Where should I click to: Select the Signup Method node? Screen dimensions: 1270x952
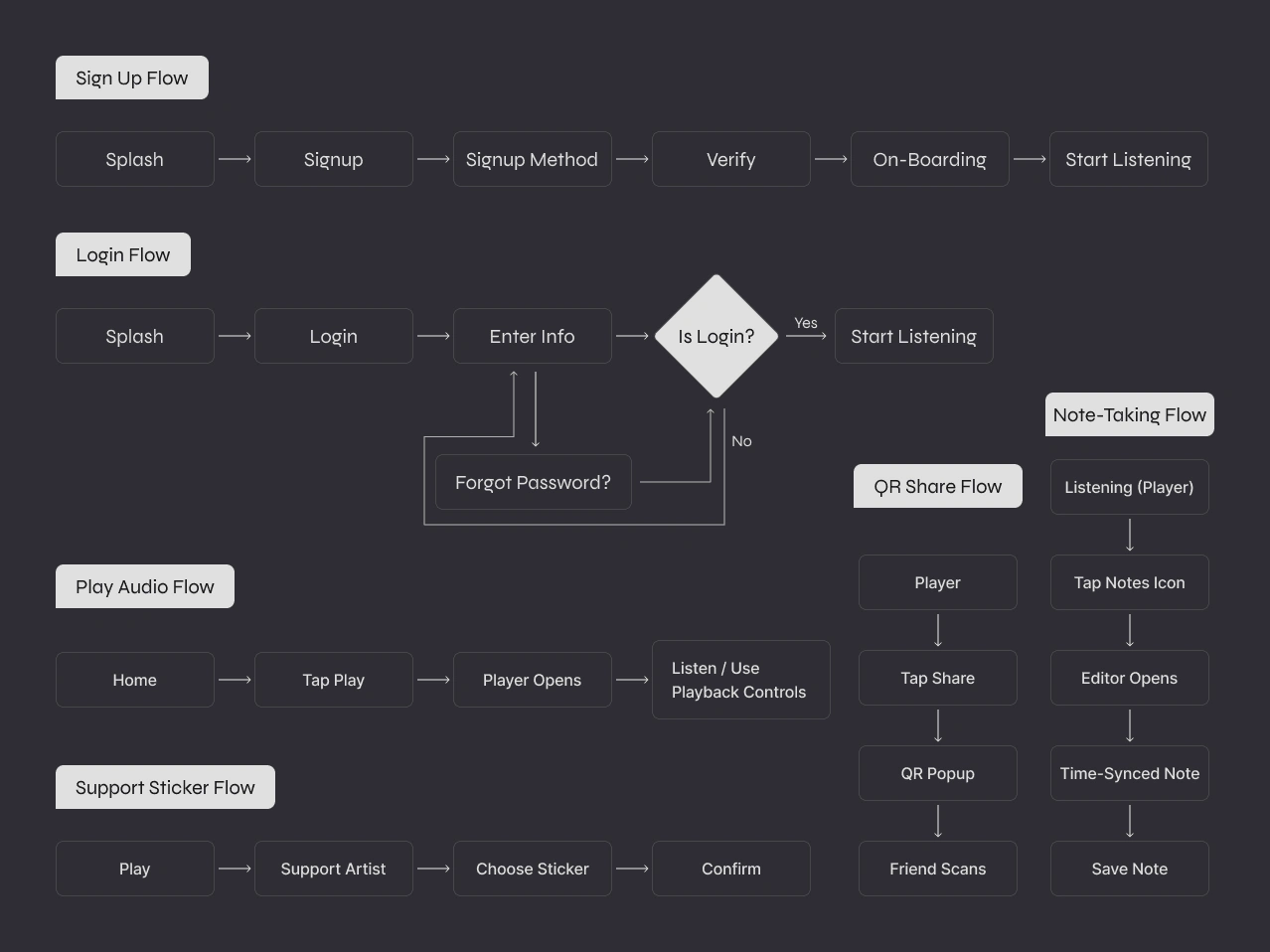(x=532, y=159)
